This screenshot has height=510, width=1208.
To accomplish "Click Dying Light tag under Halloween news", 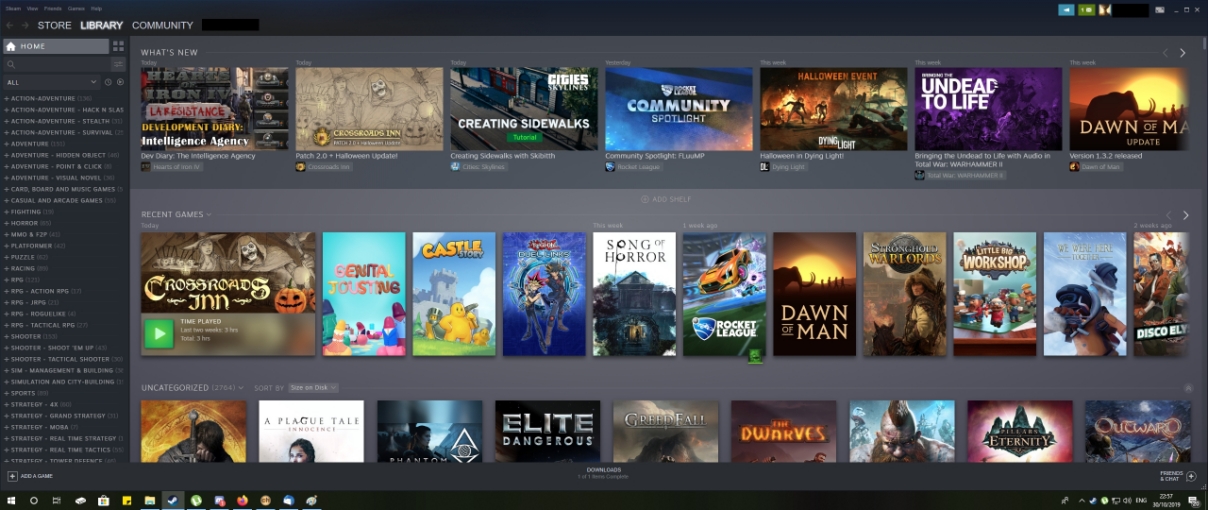I will pyautogui.click(x=783, y=167).
